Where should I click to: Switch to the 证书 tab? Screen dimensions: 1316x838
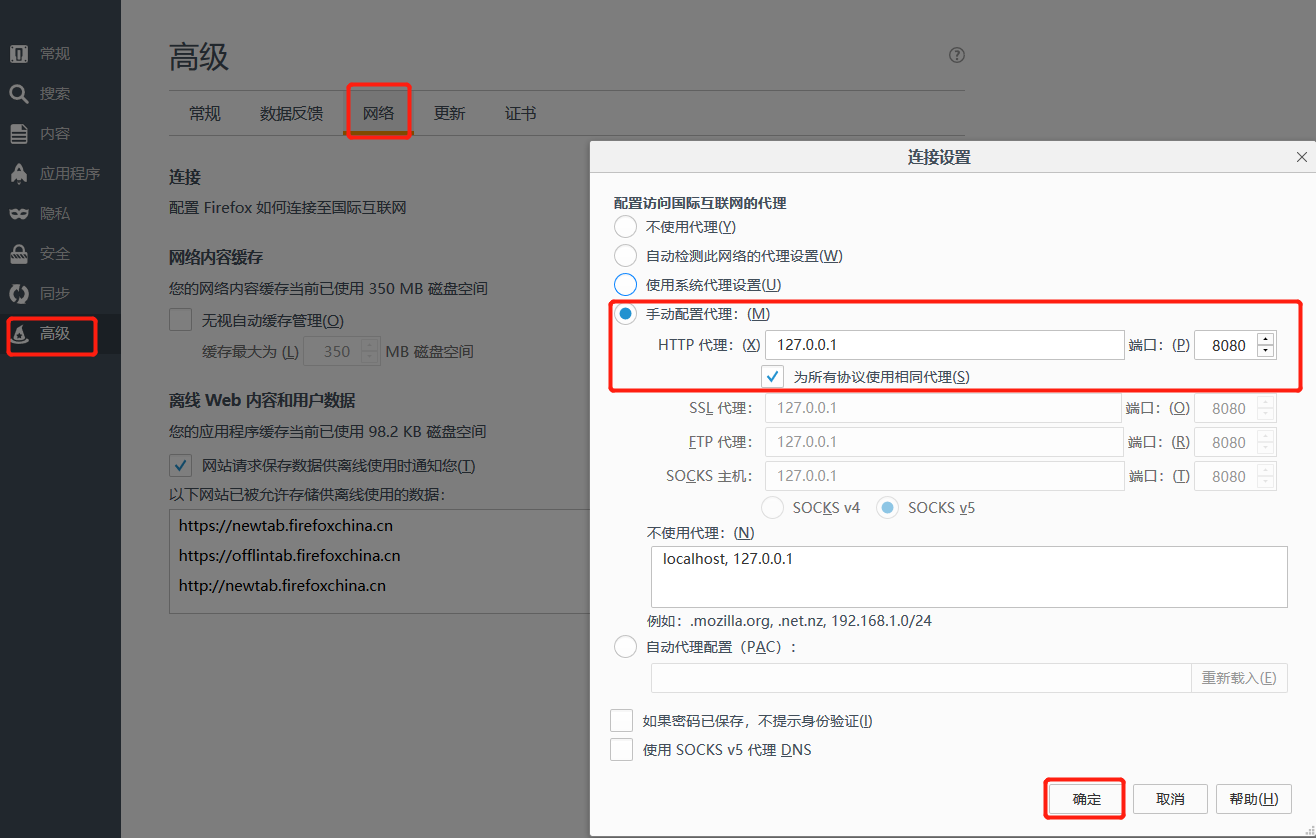tap(521, 113)
